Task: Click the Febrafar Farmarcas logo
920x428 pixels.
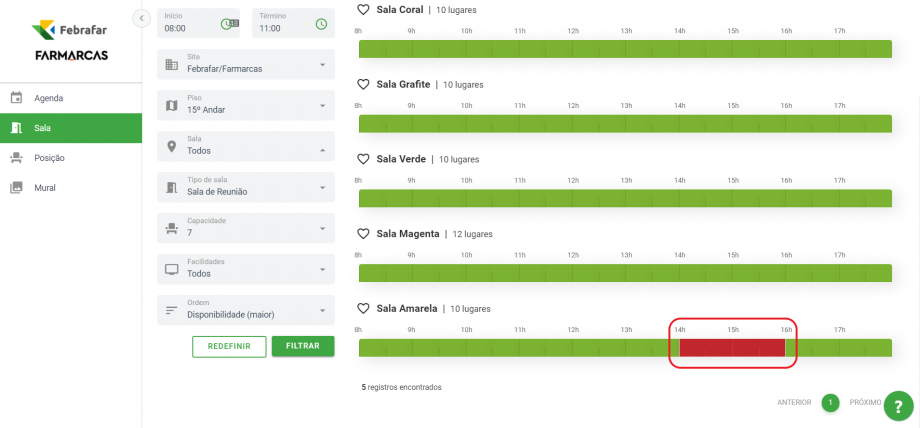Action: (x=70, y=40)
